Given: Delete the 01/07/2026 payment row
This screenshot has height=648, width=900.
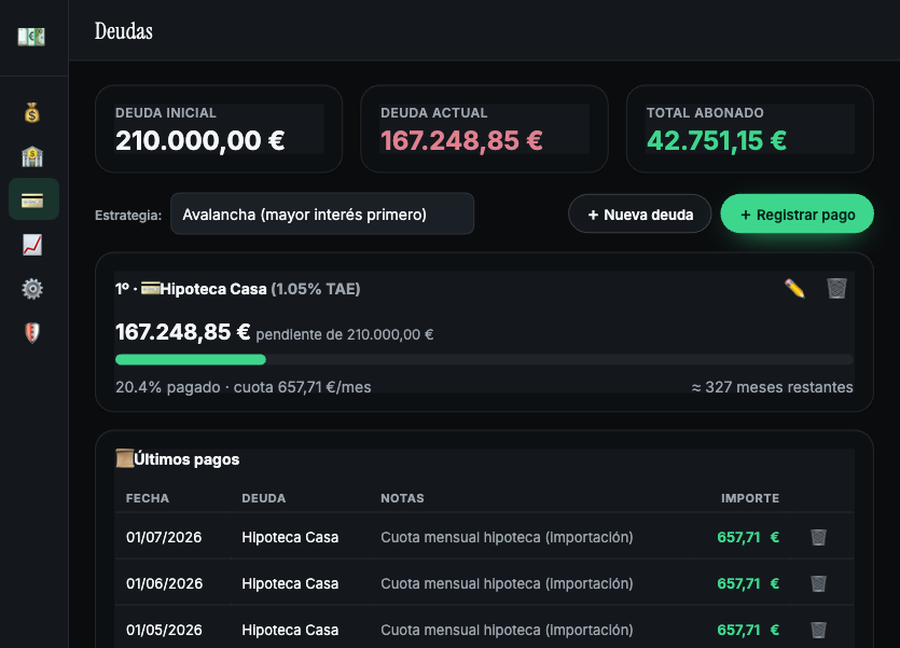Looking at the screenshot, I should click(x=818, y=537).
